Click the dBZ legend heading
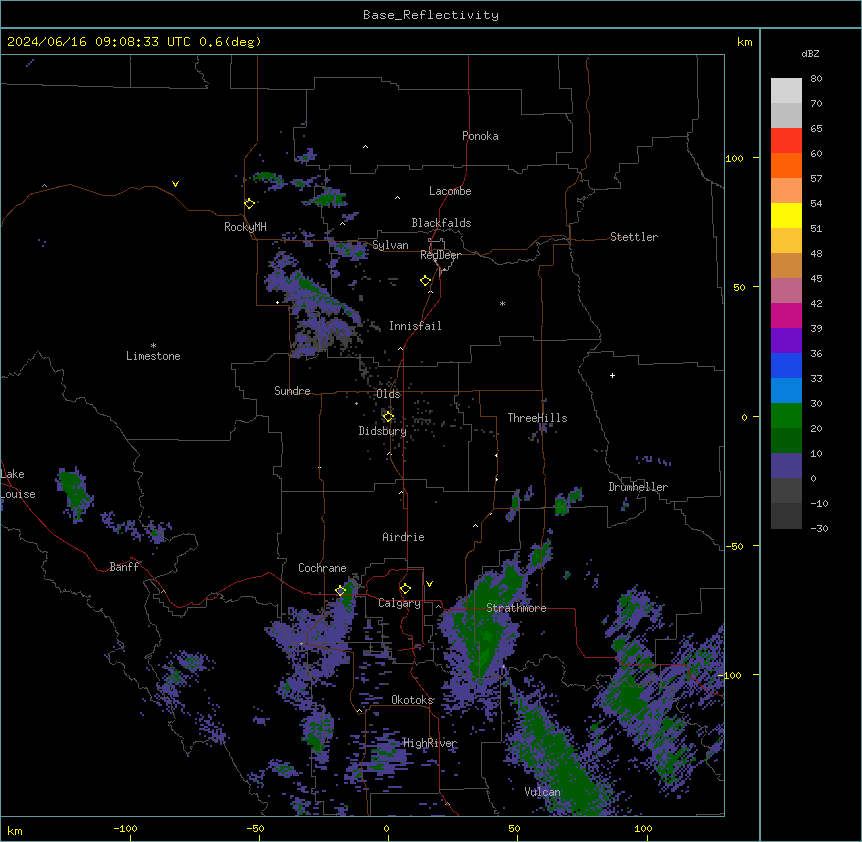The image size is (862, 842). point(810,54)
